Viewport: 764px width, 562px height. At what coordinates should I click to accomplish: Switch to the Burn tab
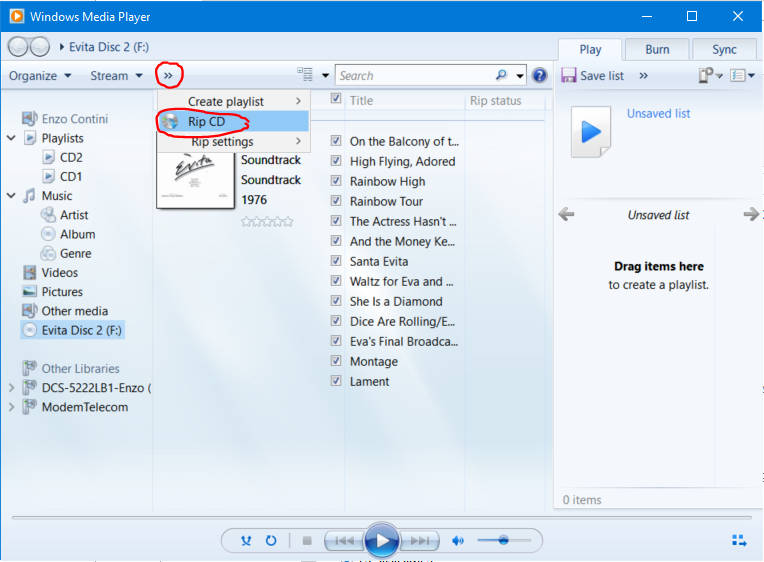click(657, 49)
